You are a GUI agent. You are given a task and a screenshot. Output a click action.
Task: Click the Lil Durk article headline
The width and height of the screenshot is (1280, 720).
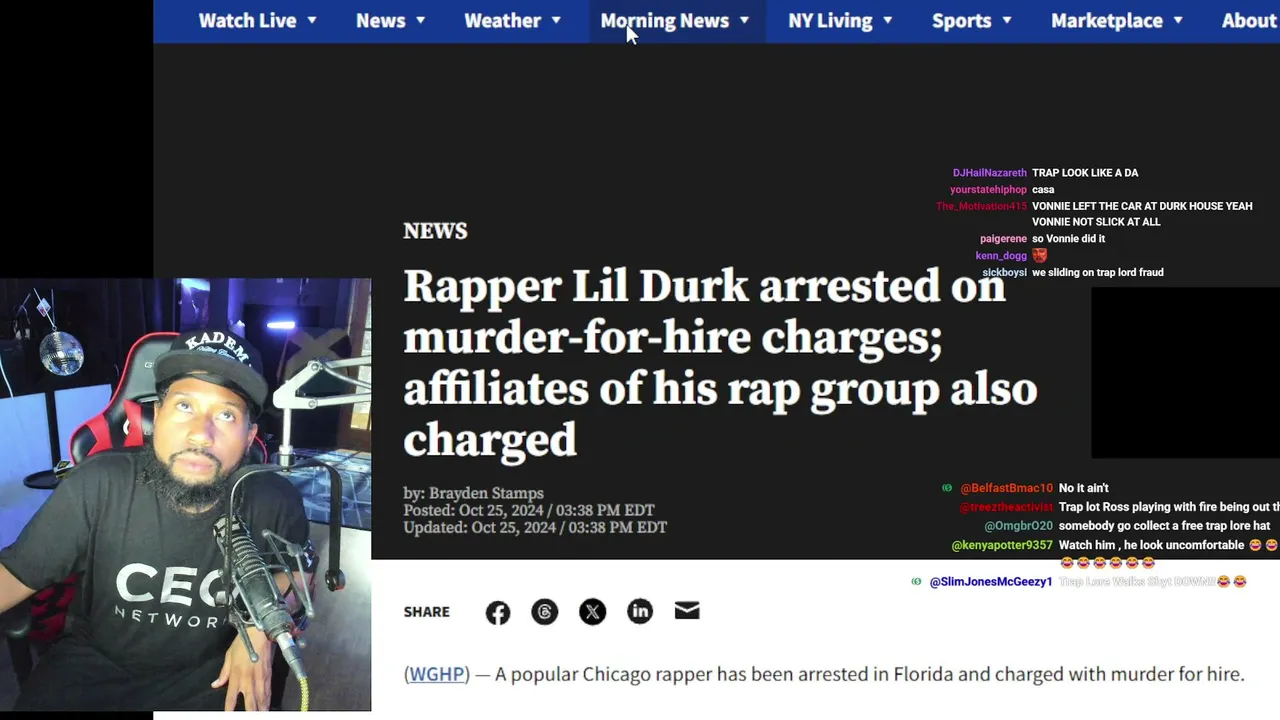tap(720, 362)
